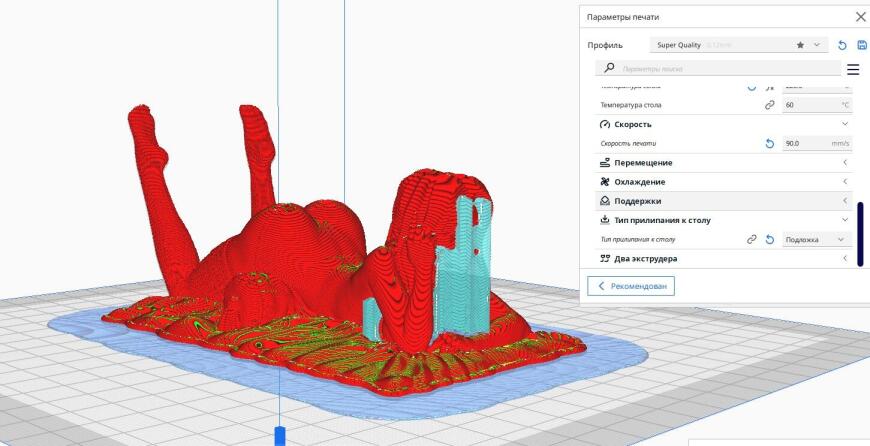Revert the Скорость печати value
870x446 pixels.
coord(770,144)
